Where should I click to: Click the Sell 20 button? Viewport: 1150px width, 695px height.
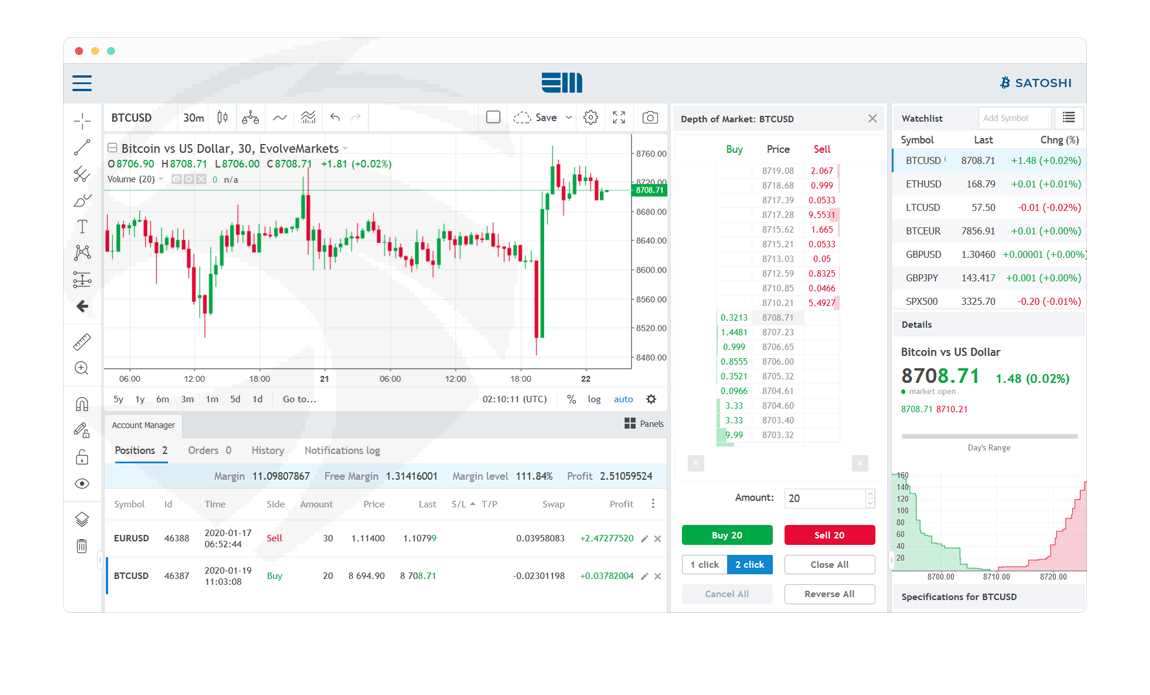point(829,535)
